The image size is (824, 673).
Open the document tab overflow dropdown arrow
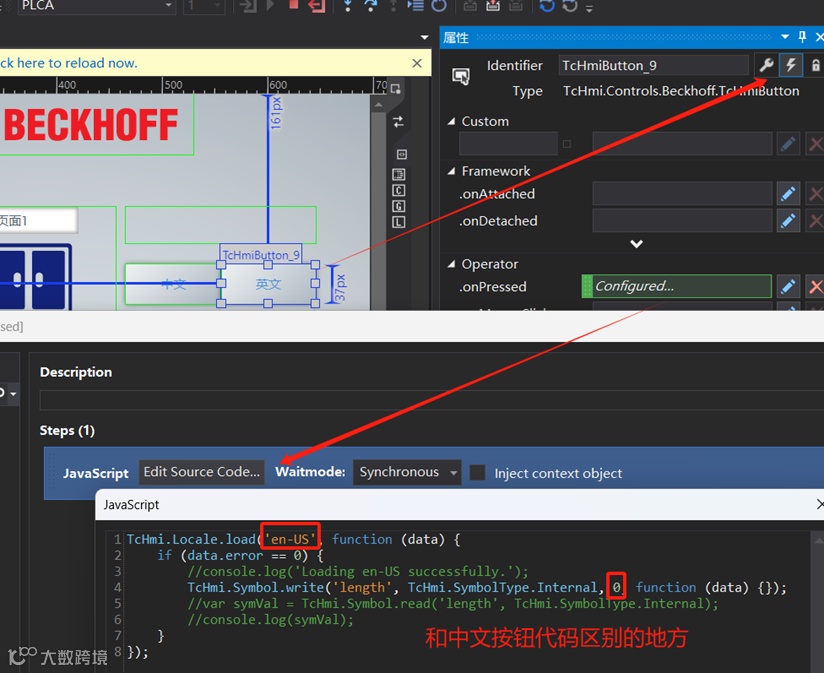pos(425,37)
